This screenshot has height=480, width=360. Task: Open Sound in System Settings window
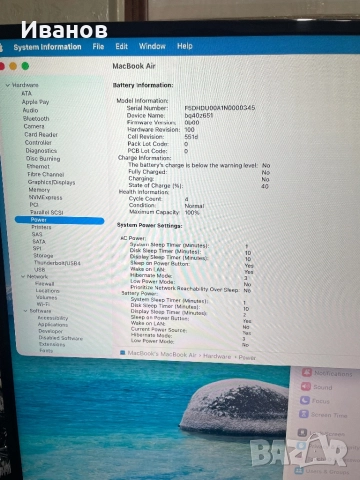pyautogui.click(x=317, y=387)
